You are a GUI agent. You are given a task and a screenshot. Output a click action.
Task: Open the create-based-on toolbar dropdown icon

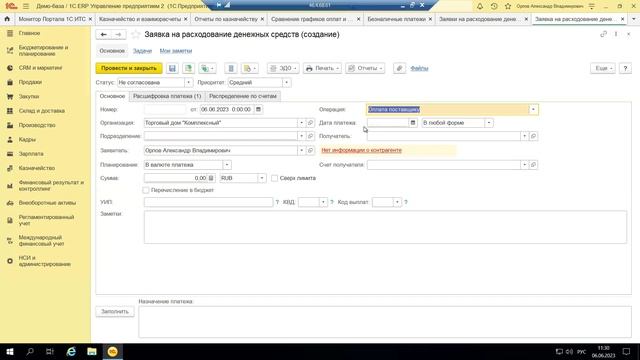click(x=207, y=68)
